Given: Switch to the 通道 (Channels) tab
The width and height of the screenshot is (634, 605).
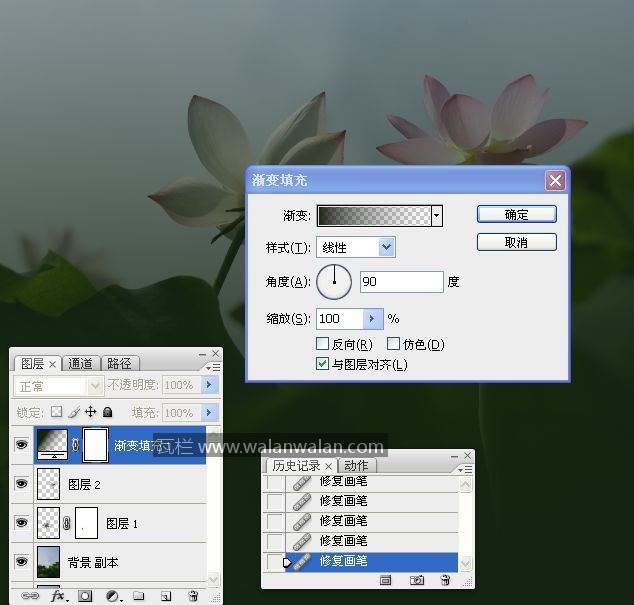Looking at the screenshot, I should 81,363.
